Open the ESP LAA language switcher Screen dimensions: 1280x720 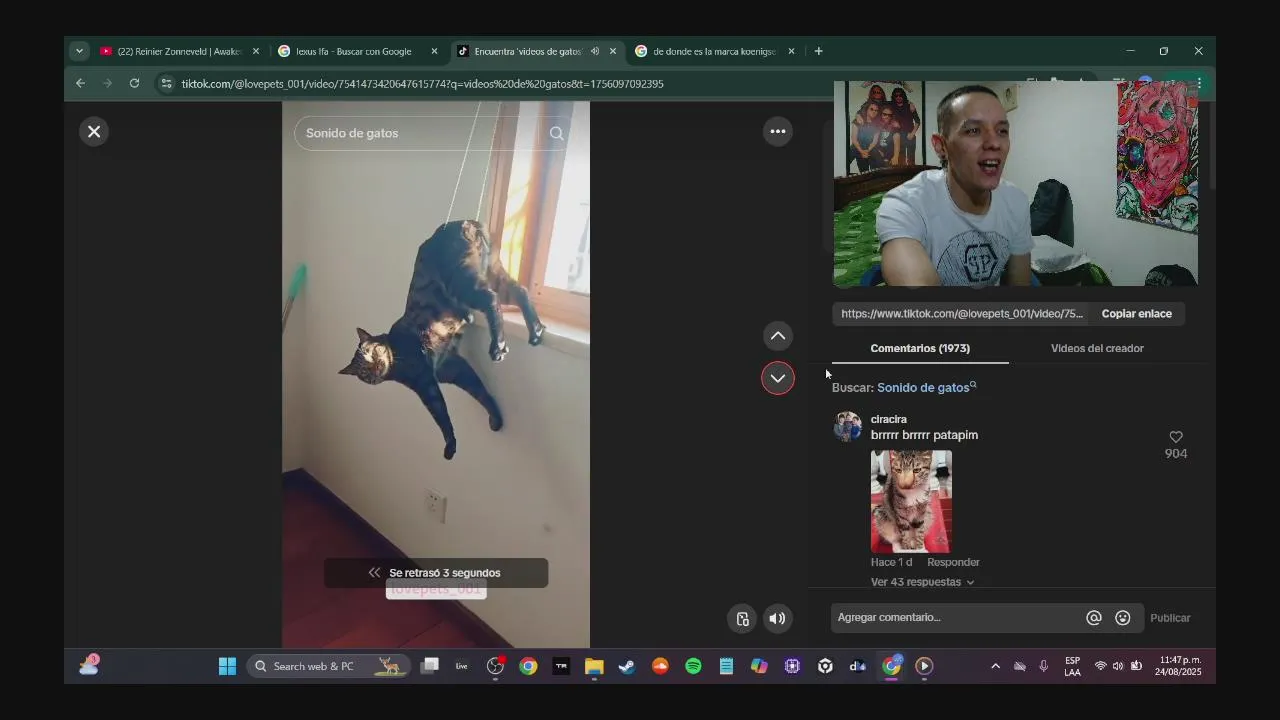click(x=1072, y=666)
